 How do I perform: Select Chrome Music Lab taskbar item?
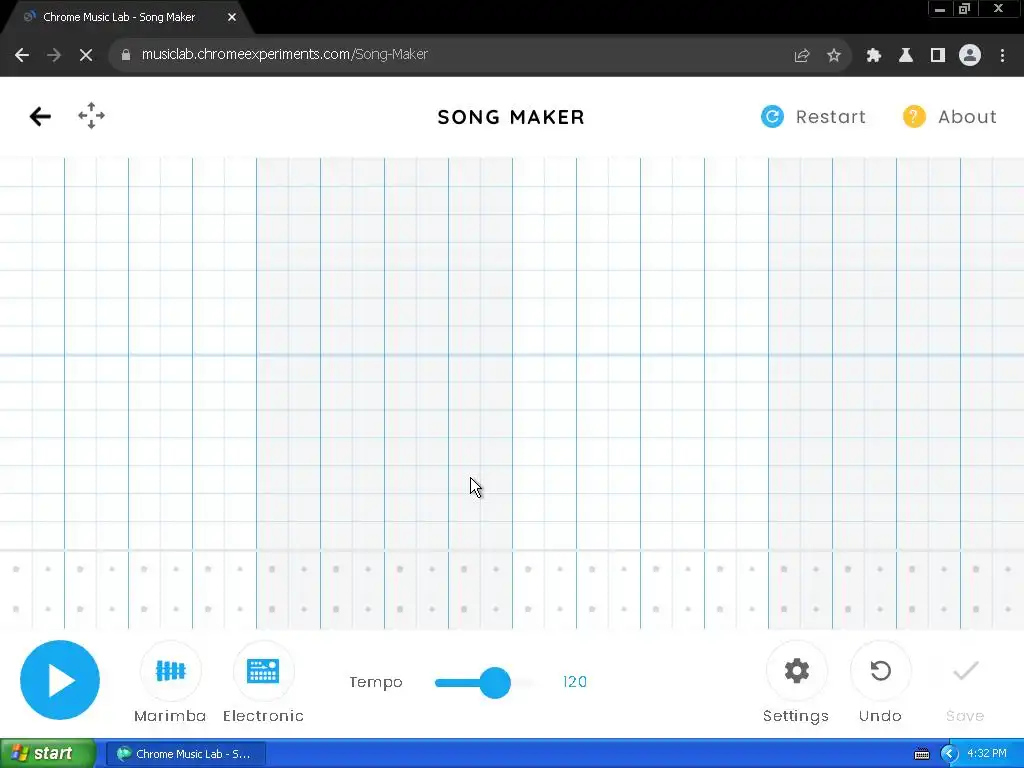(185, 754)
